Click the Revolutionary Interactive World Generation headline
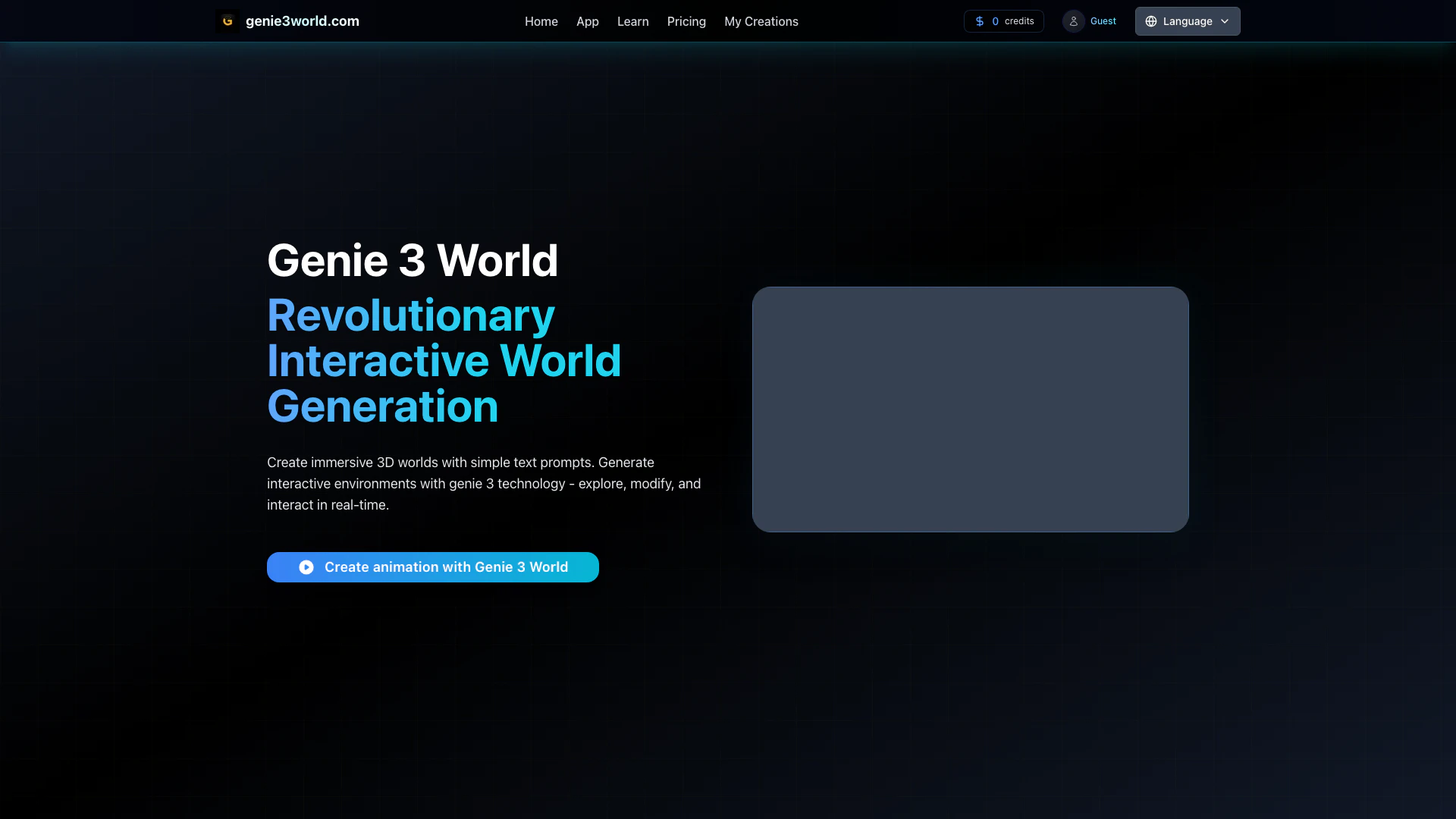Screen dimensions: 1456x819 (444, 360)
